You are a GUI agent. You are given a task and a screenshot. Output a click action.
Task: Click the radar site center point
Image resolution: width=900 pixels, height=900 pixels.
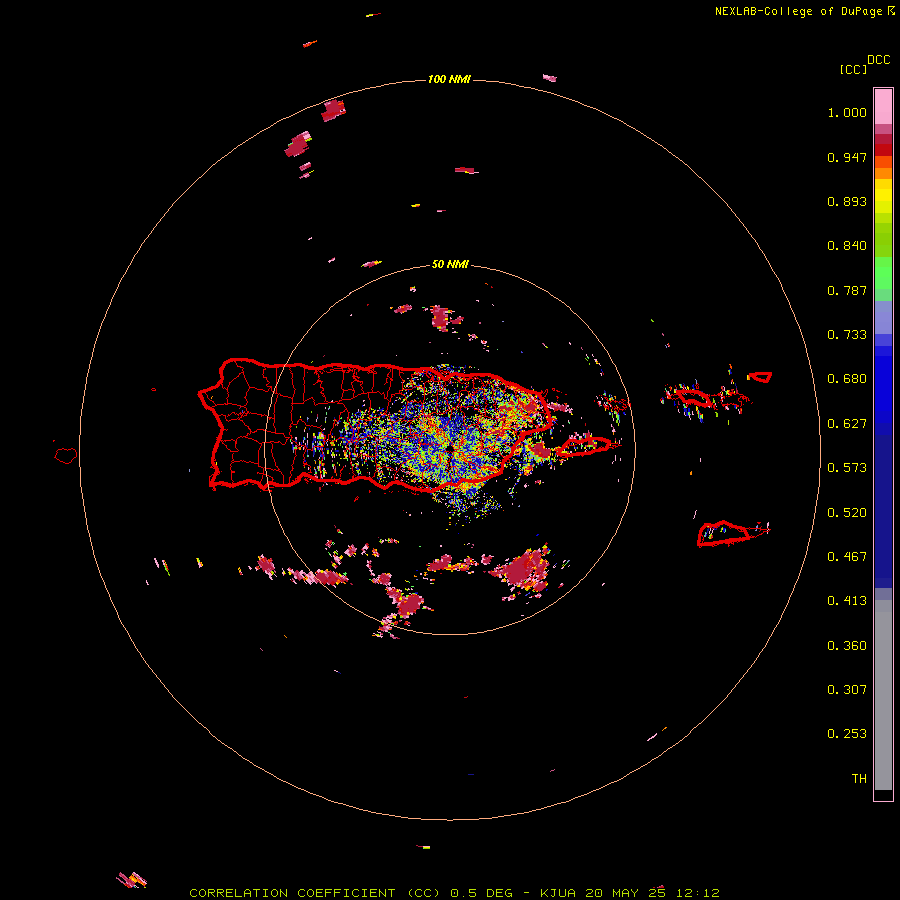click(451, 447)
